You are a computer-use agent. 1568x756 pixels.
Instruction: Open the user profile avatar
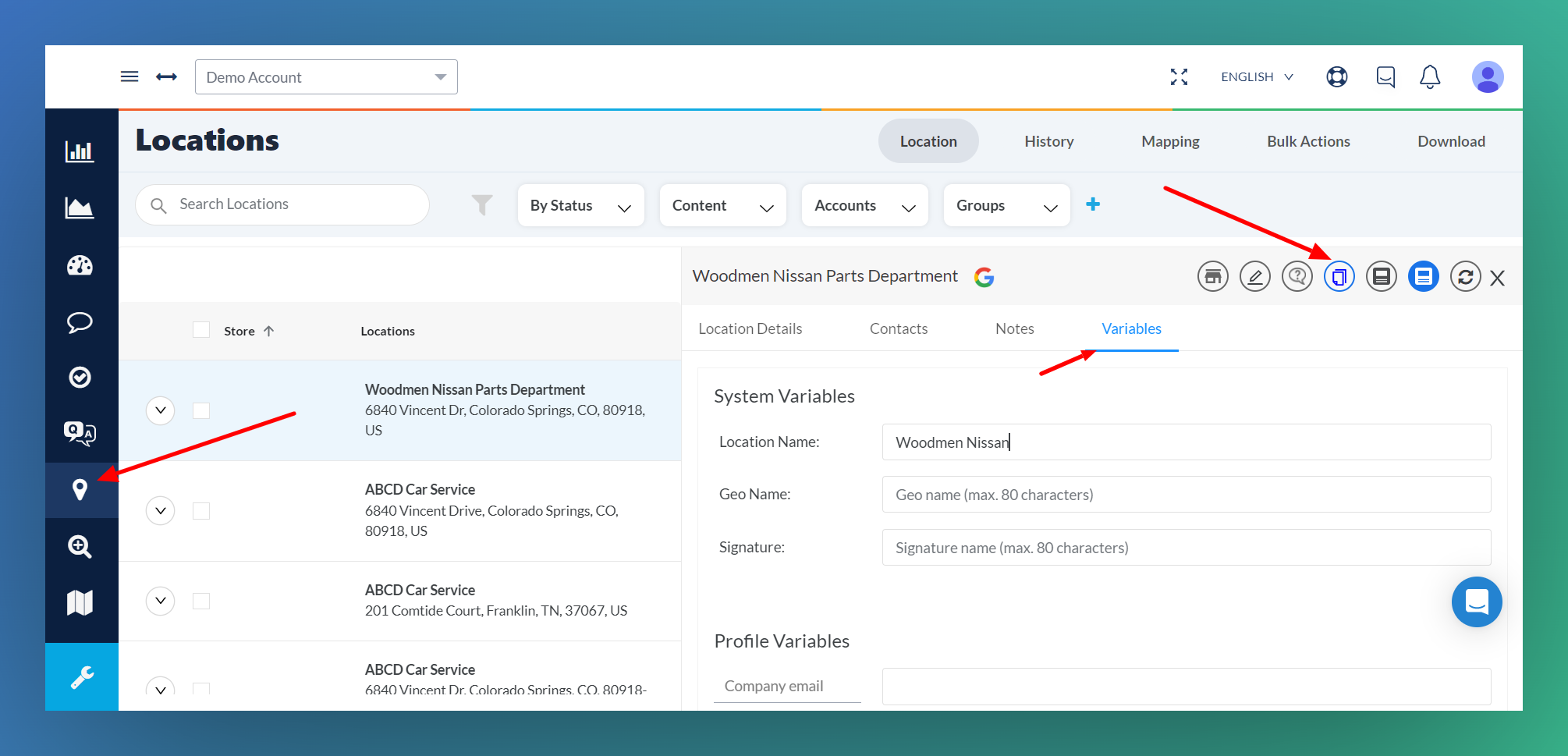1488,76
